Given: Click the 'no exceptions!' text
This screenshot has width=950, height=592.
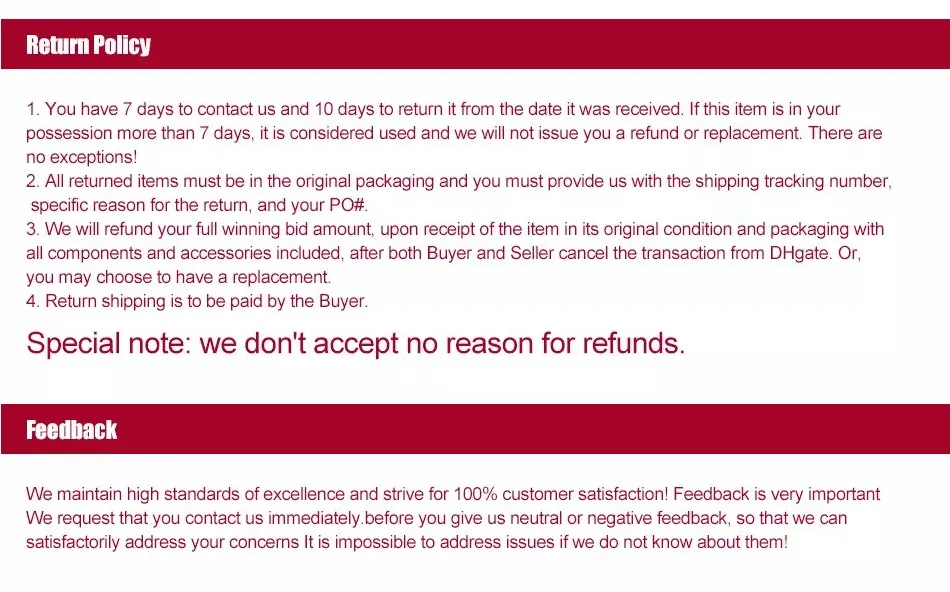Looking at the screenshot, I should click(x=82, y=157).
